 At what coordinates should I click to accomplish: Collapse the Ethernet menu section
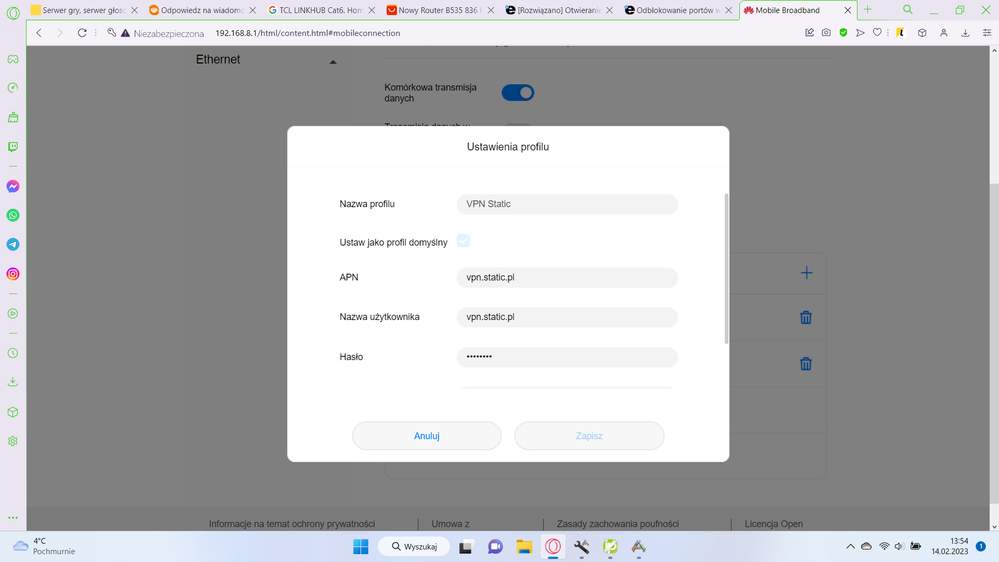333,61
